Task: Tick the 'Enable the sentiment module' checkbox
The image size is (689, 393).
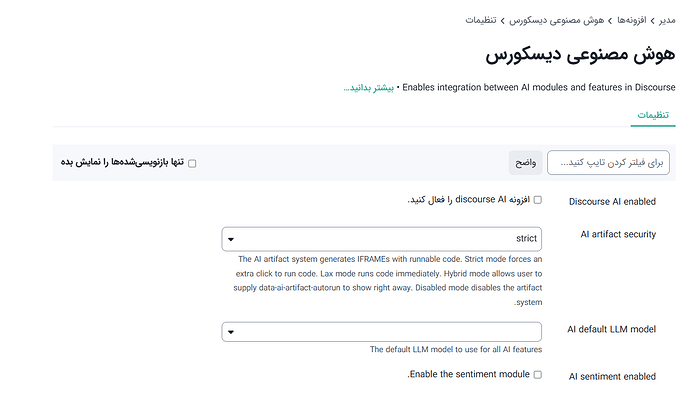Action: point(537,375)
